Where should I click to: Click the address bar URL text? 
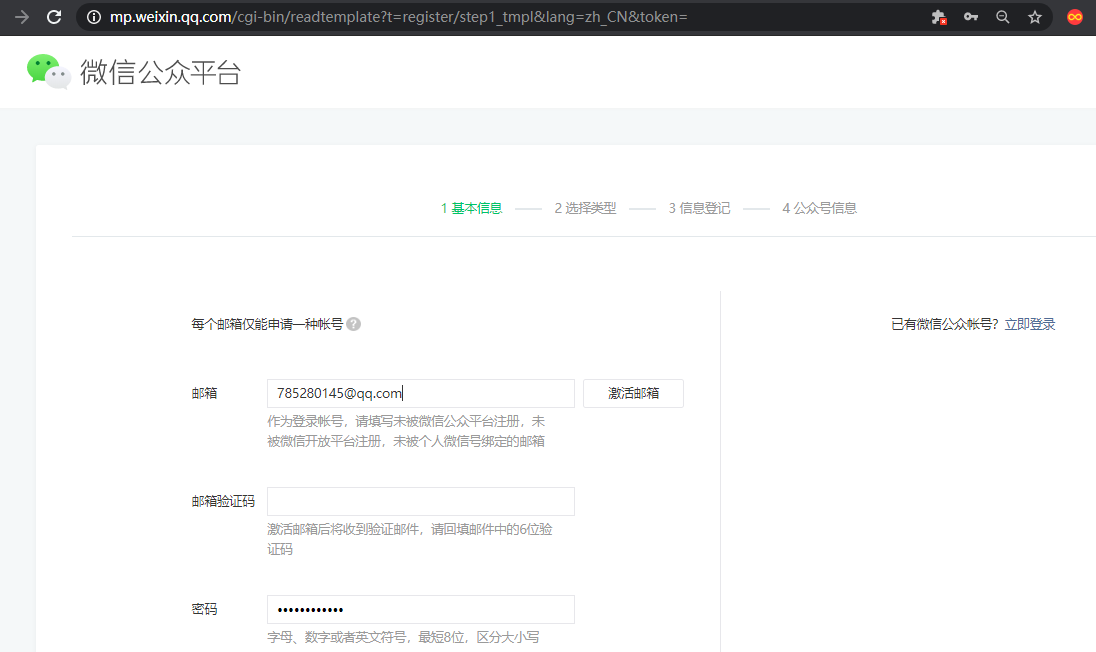click(398, 17)
